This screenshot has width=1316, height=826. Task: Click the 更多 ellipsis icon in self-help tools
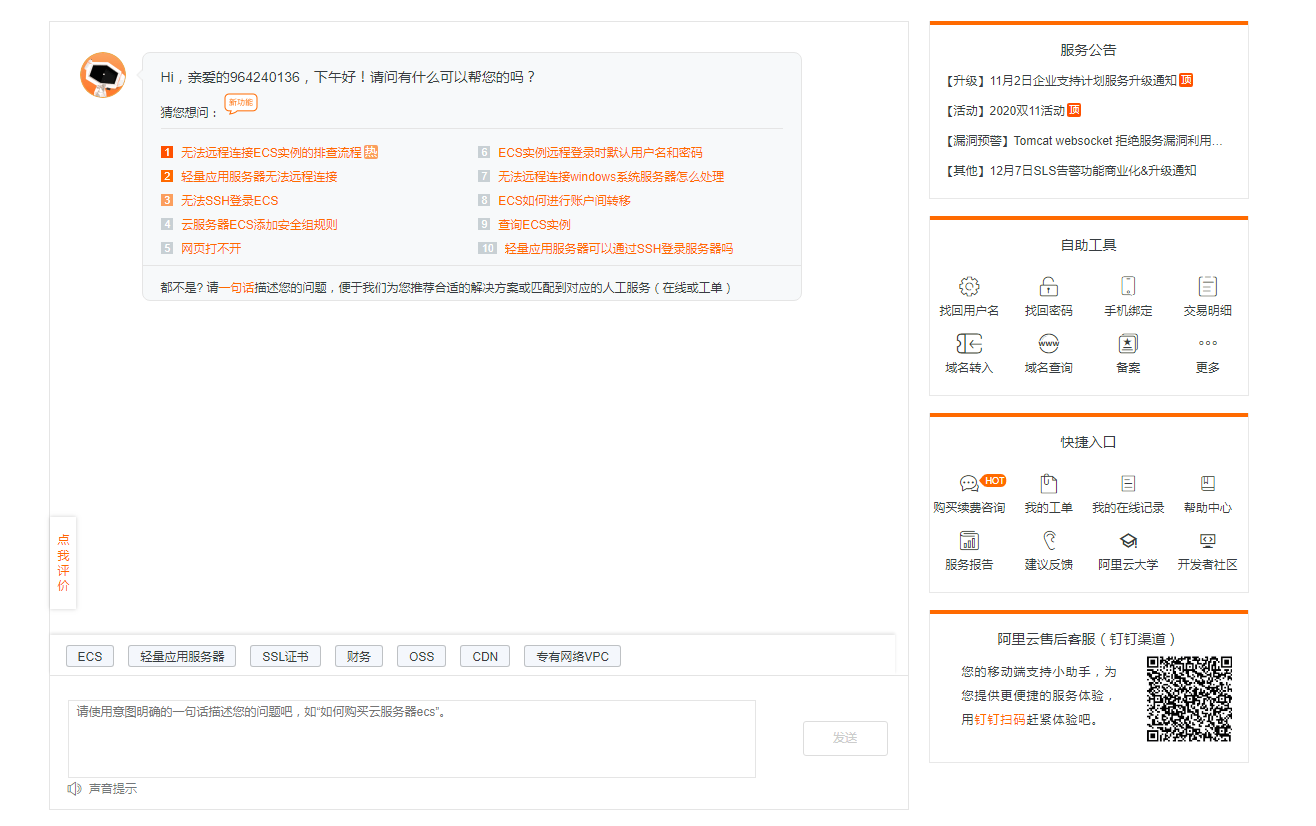click(x=1207, y=353)
